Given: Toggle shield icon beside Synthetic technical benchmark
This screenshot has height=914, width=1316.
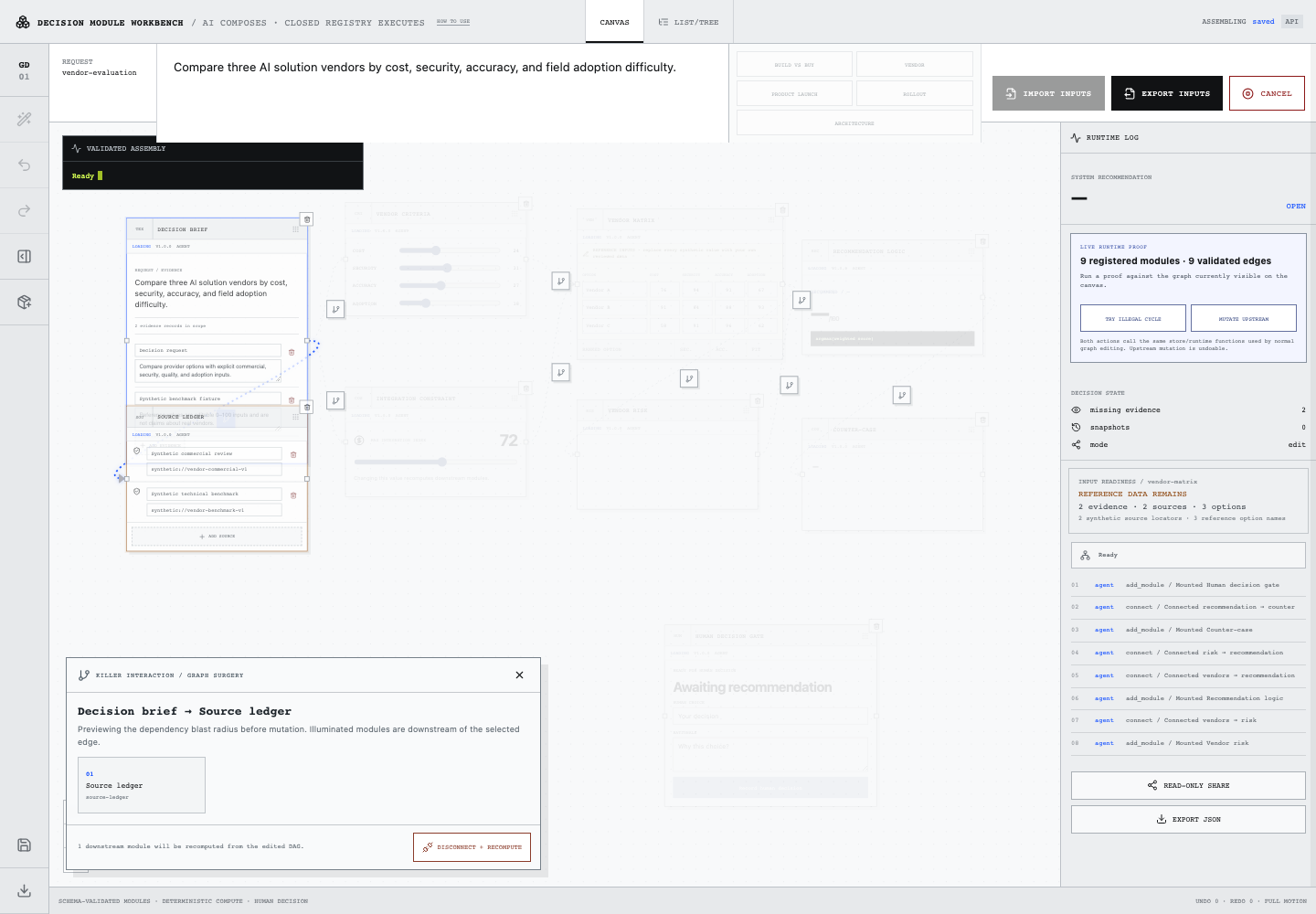Looking at the screenshot, I should (137, 491).
